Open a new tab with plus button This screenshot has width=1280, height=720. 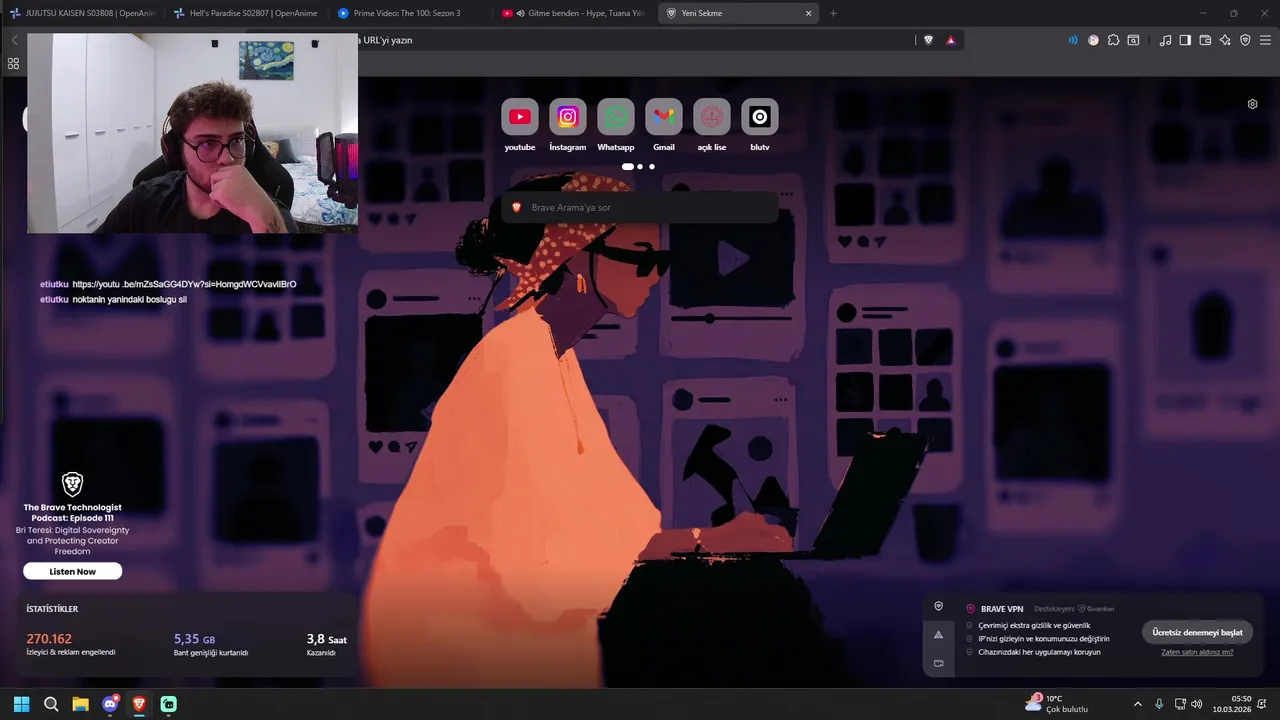pyautogui.click(x=833, y=13)
